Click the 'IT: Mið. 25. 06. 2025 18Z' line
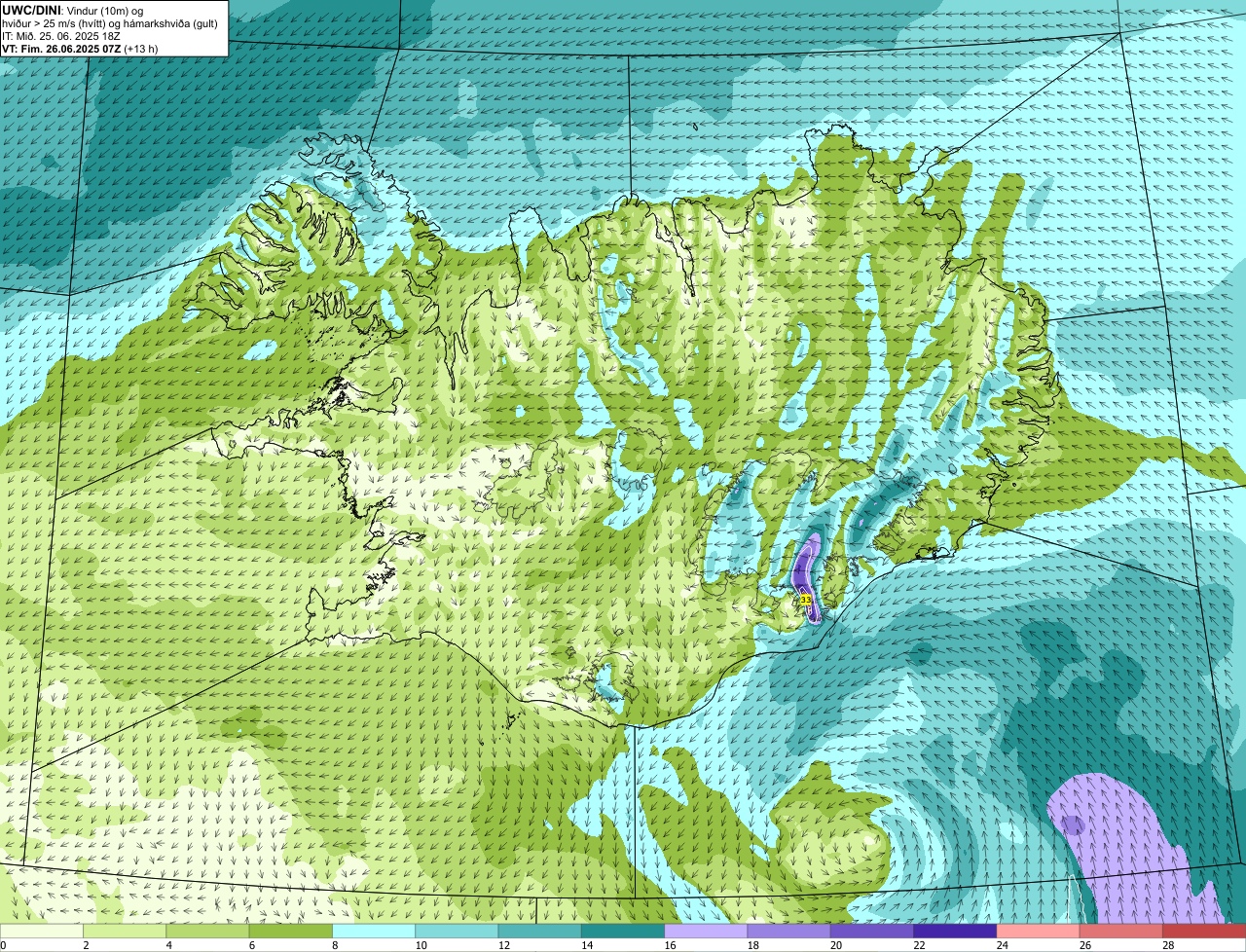This screenshot has height=952, width=1246. 60,36
